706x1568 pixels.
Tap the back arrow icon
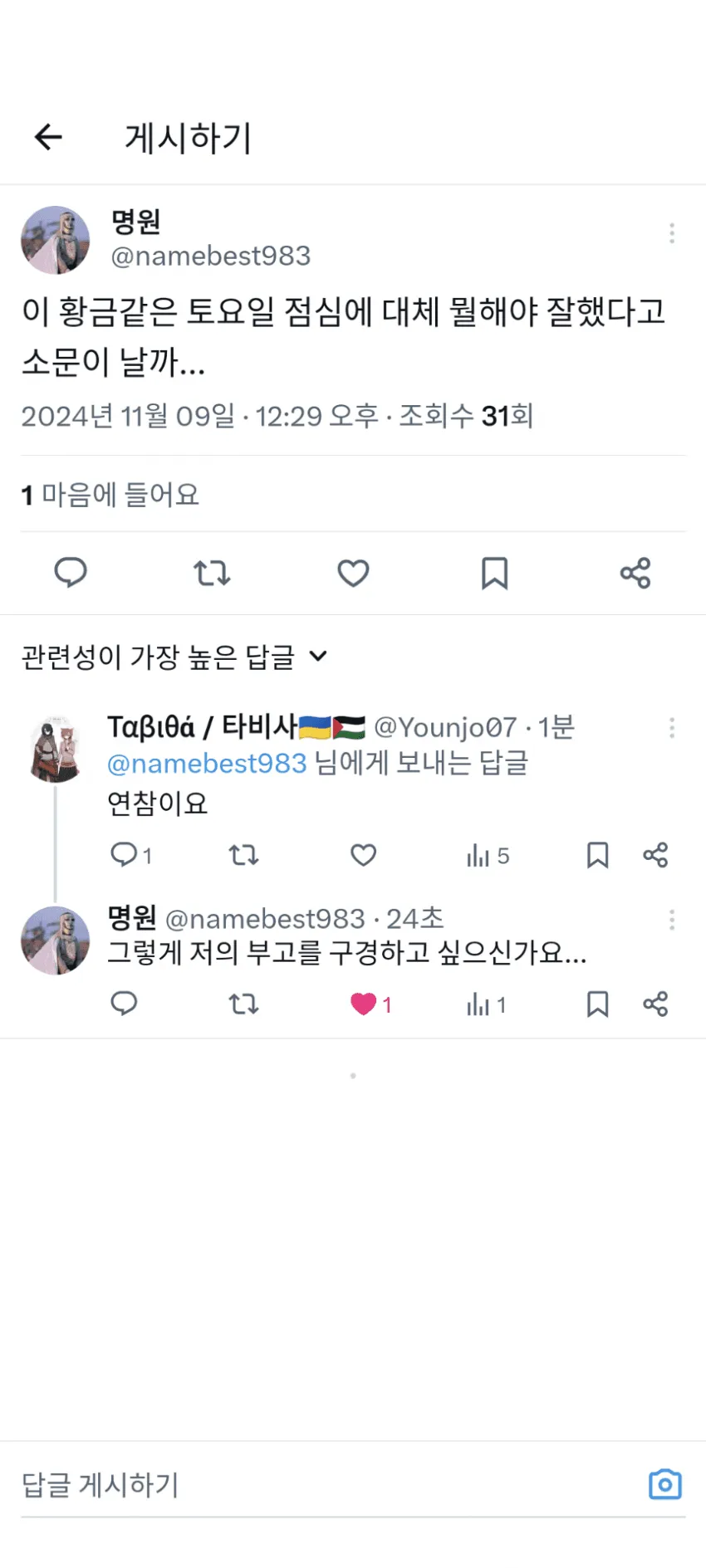tap(48, 137)
